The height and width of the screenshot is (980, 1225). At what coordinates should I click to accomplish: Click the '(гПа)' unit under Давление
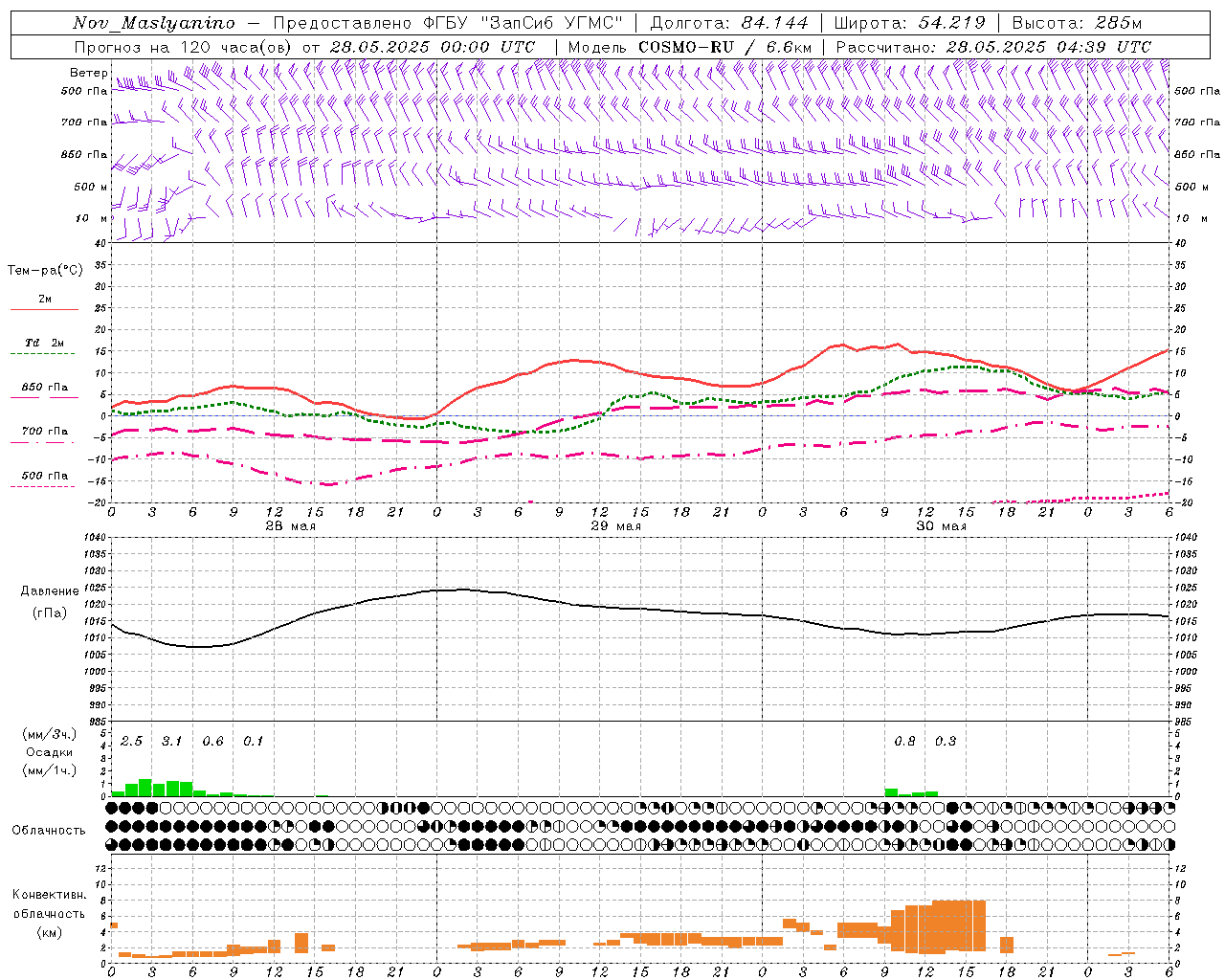click(50, 613)
